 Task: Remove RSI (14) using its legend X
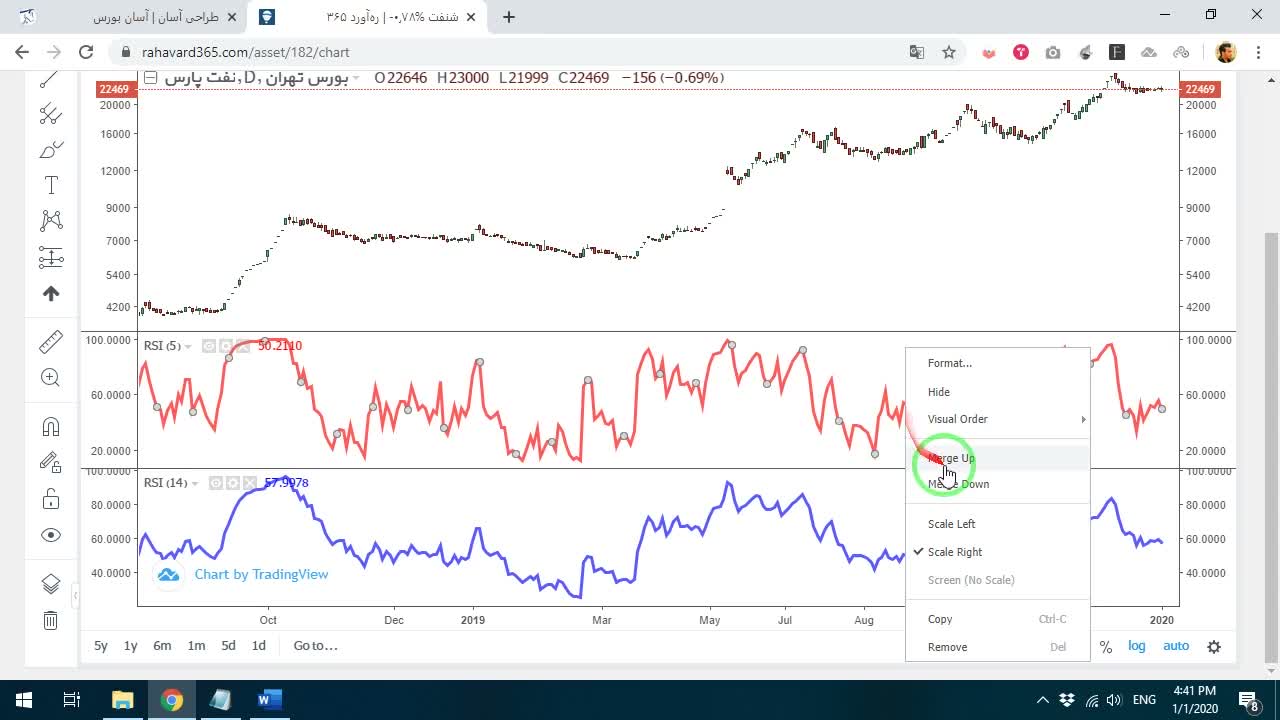248,483
